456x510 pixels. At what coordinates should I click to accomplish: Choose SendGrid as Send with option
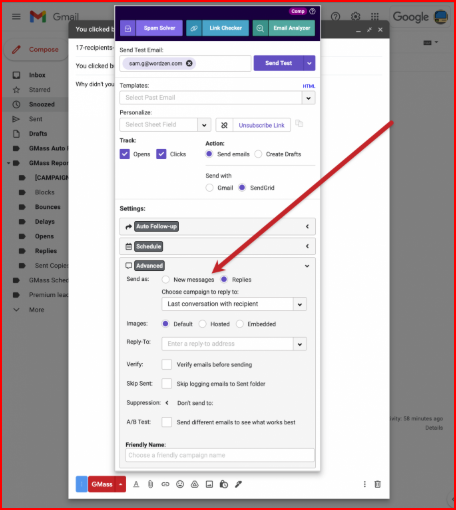click(x=242, y=188)
